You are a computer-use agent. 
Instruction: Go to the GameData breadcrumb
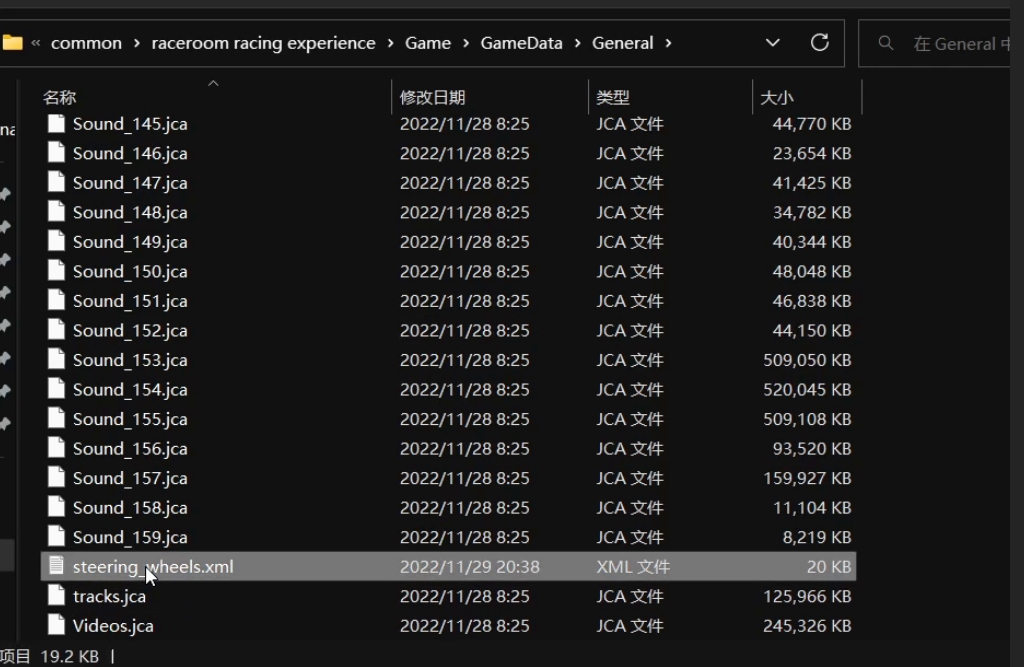coord(521,43)
